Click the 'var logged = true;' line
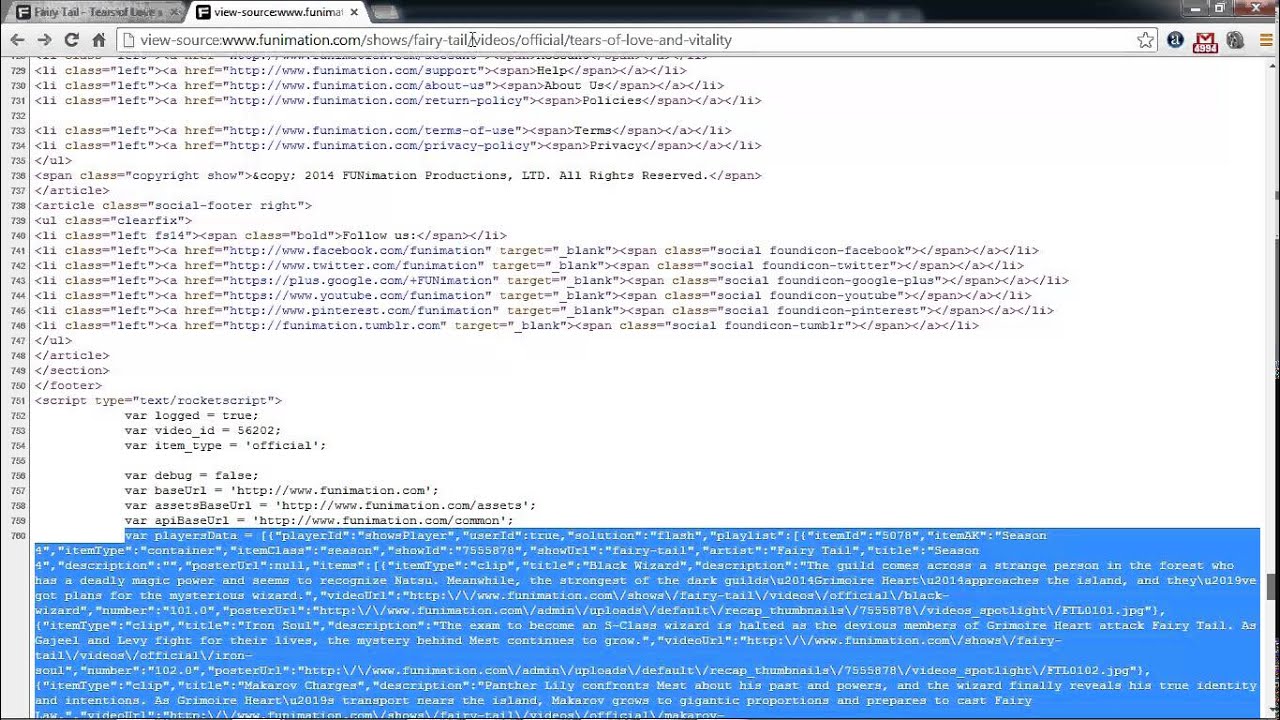This screenshot has height=720, width=1280. point(192,416)
